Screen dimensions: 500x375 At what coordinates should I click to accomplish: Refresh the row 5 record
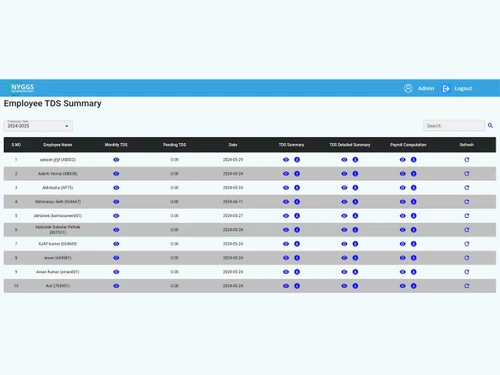[x=467, y=216]
